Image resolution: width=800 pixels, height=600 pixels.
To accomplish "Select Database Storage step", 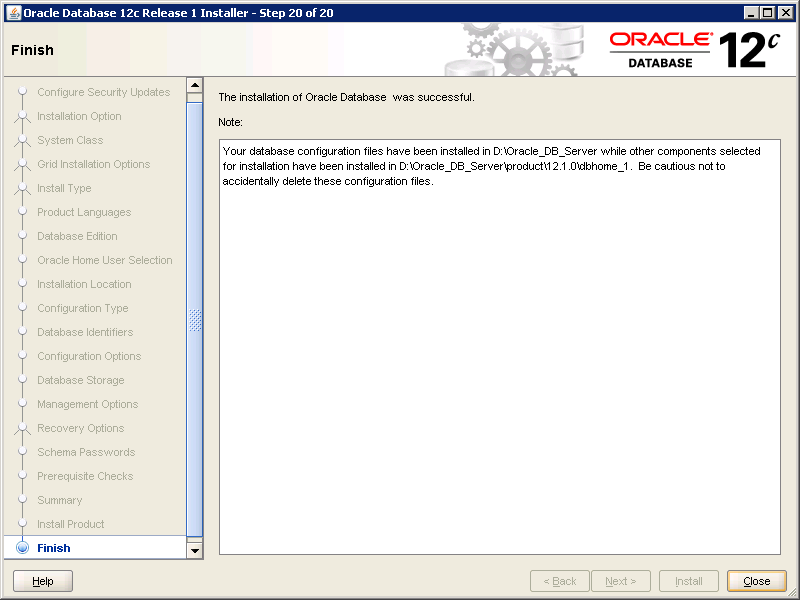I will (x=81, y=380).
